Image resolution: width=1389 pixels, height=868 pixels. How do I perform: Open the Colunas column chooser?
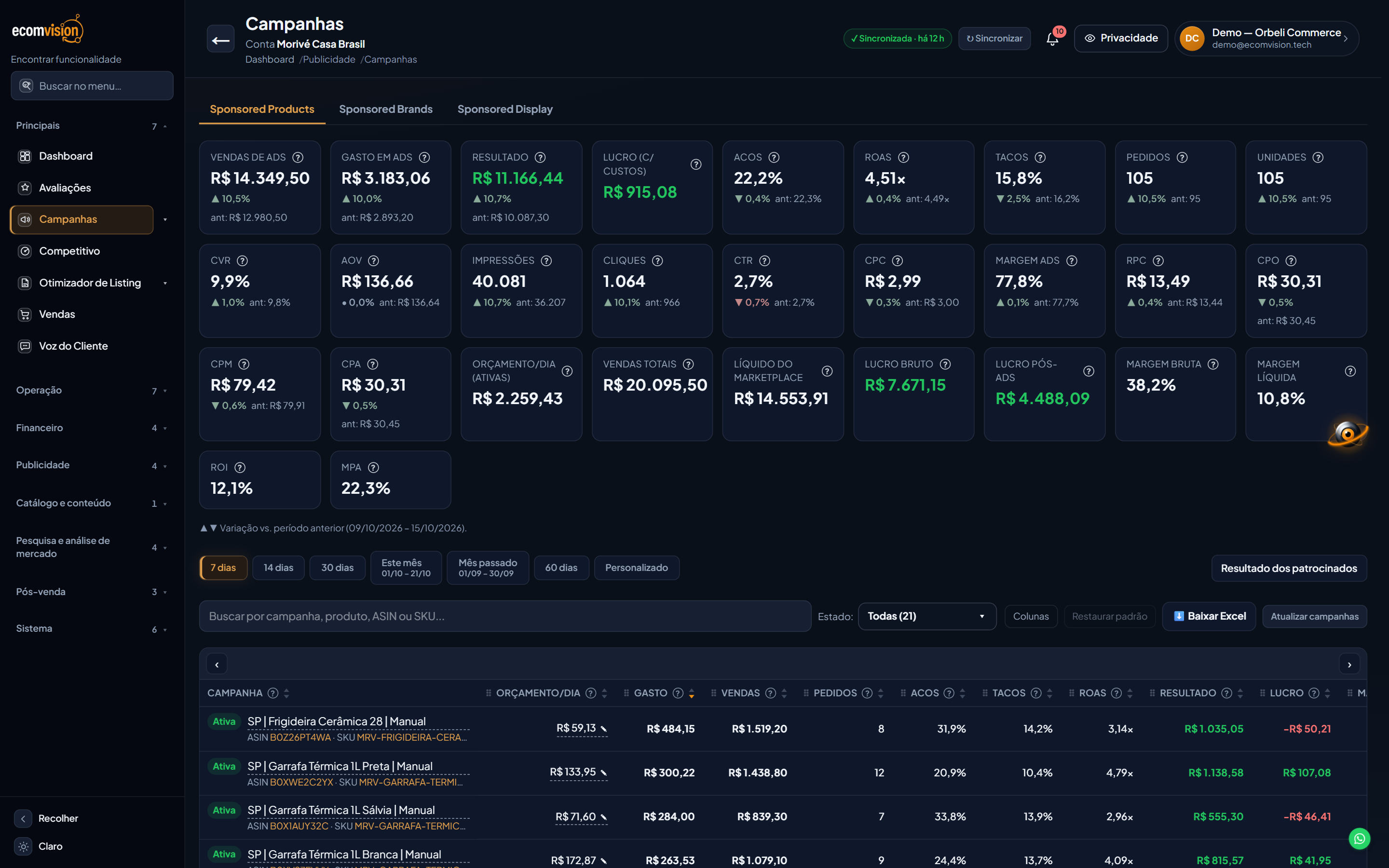click(1031, 616)
